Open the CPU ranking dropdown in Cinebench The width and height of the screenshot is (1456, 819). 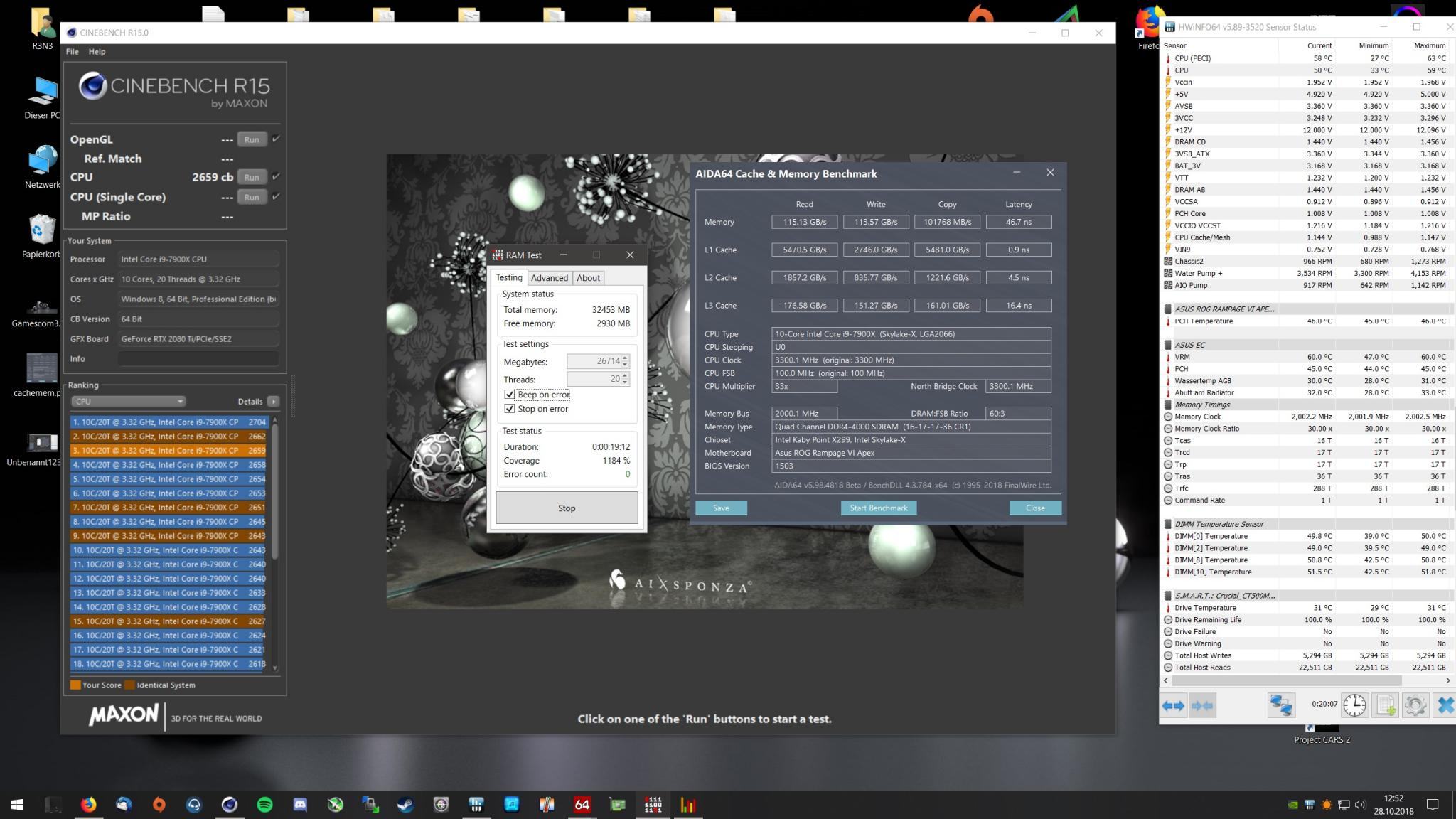[x=128, y=401]
